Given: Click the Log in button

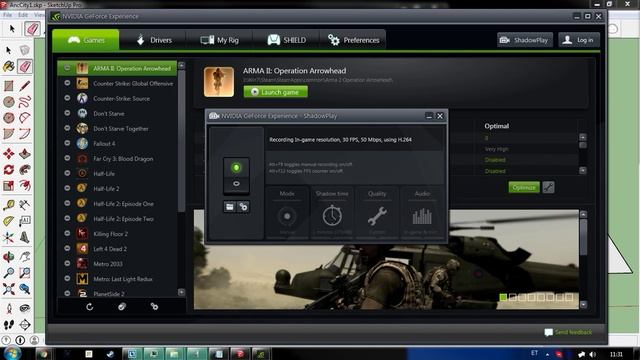Looking at the screenshot, I should [x=579, y=40].
